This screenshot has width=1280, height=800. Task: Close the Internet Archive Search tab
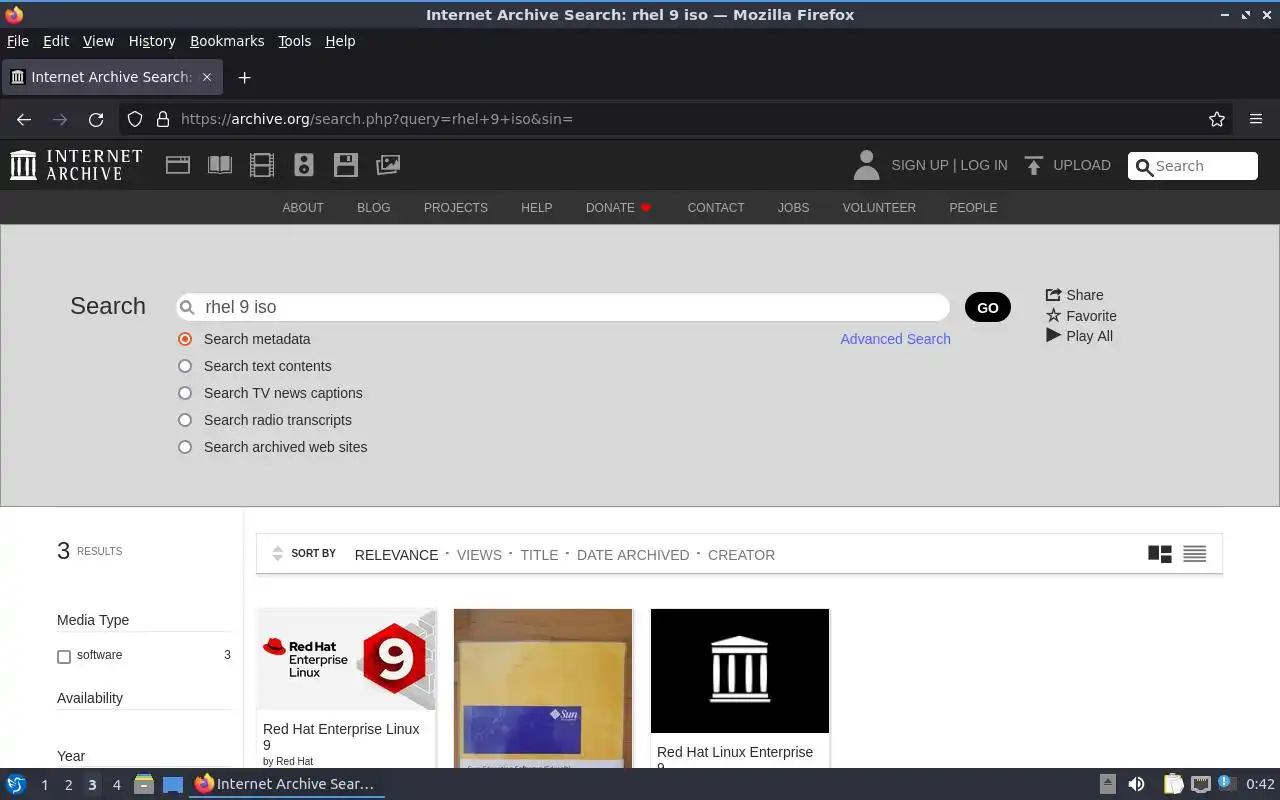[207, 77]
